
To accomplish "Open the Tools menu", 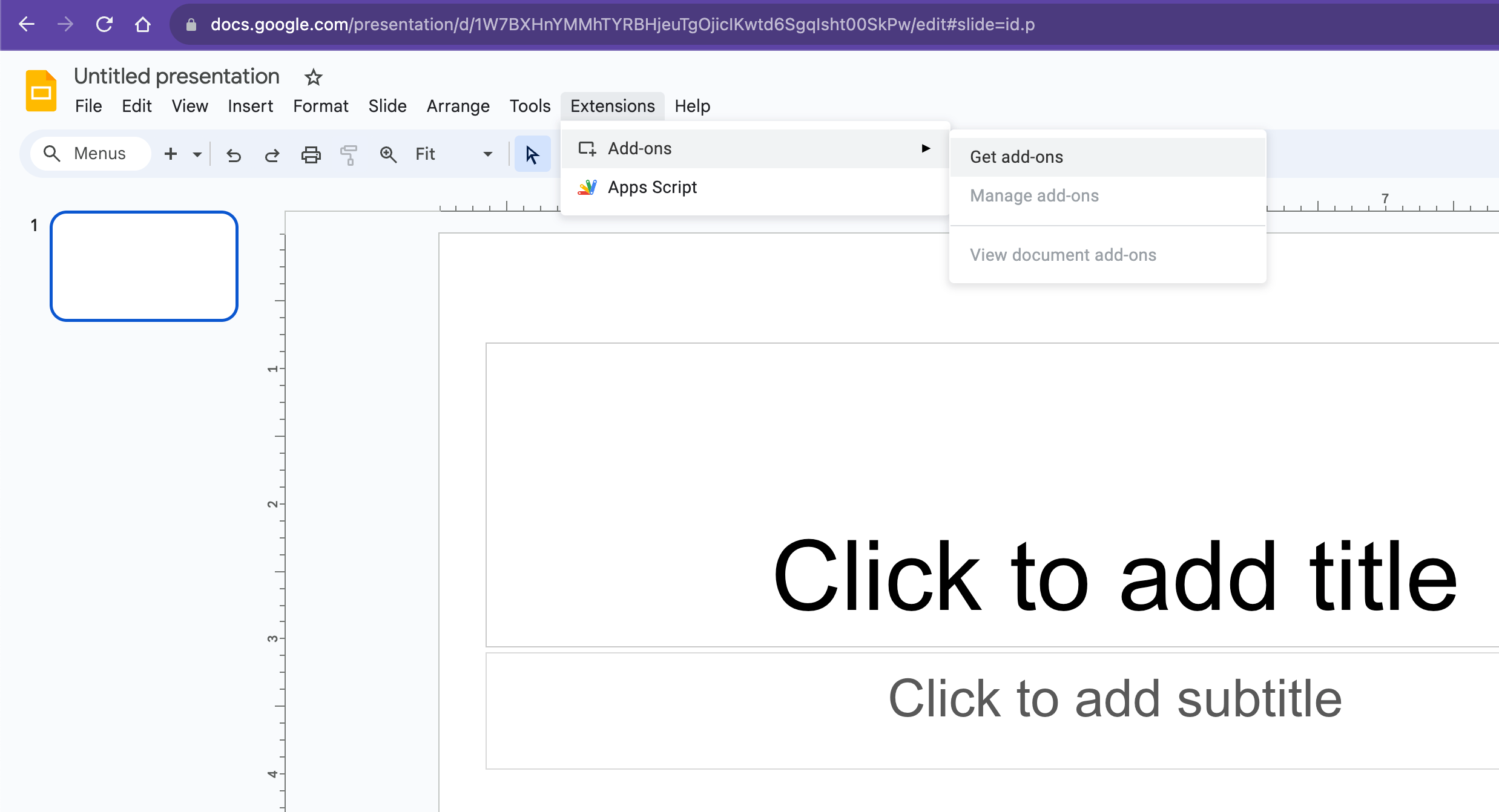I will [530, 106].
